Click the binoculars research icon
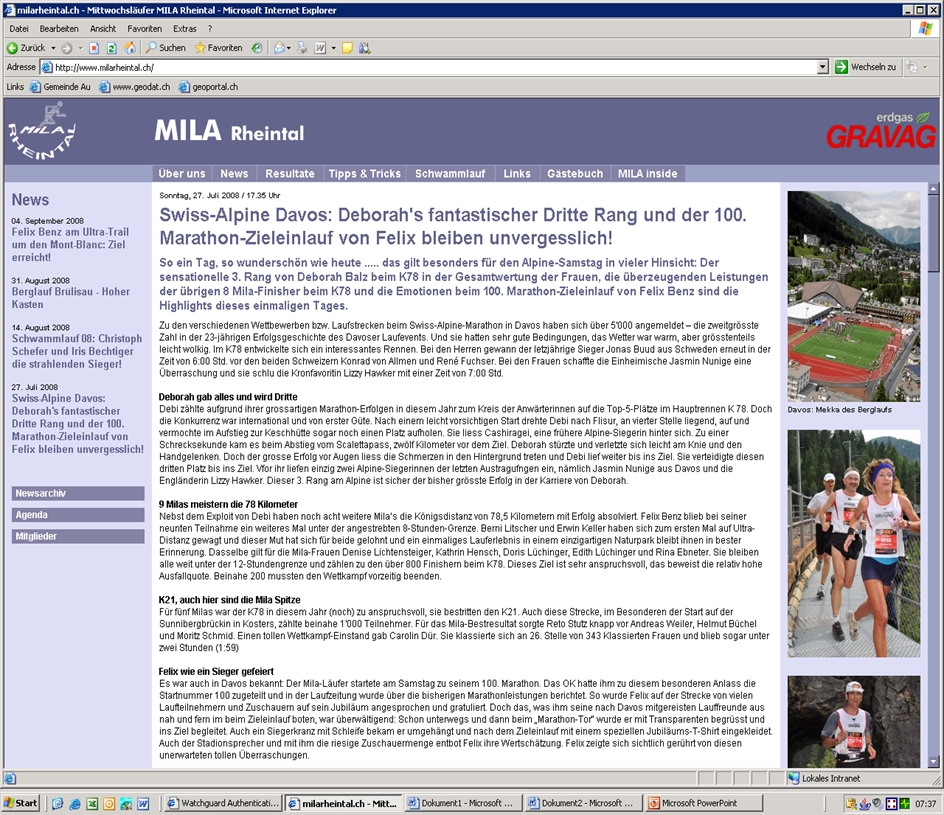 pos(365,48)
